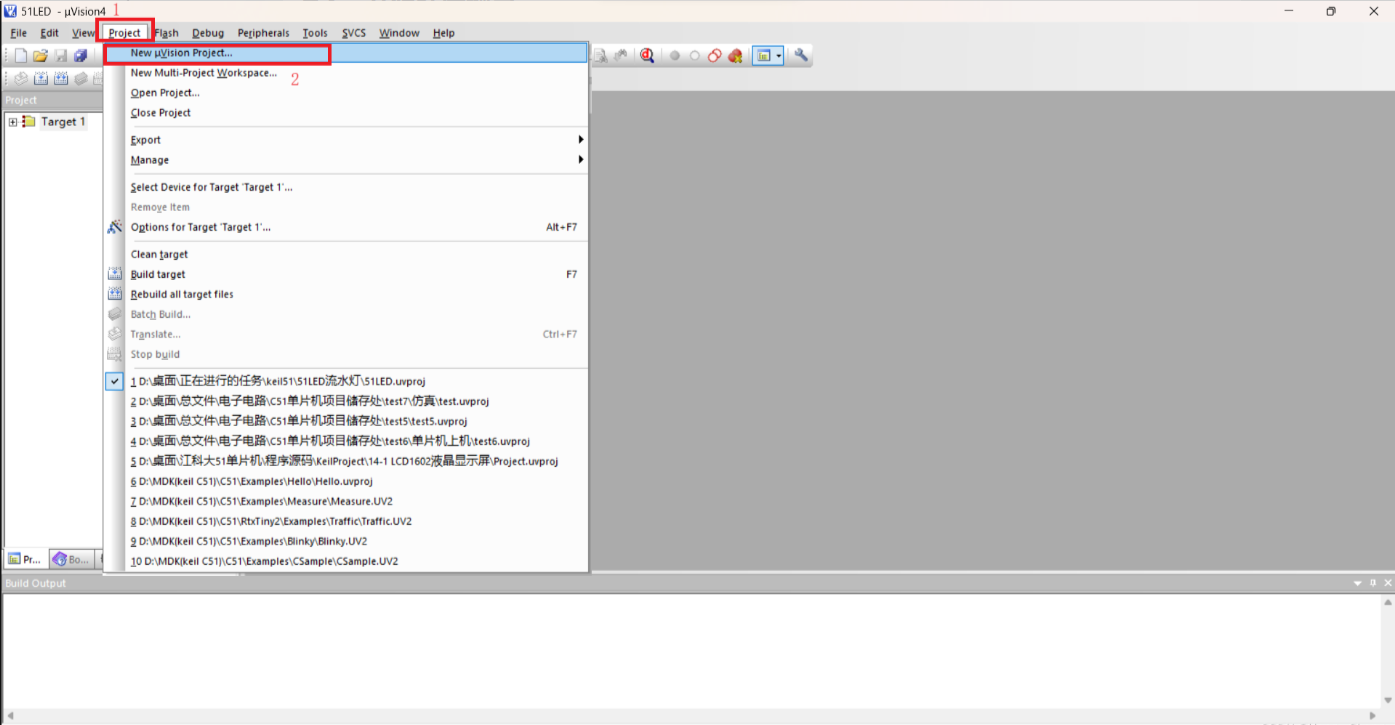
Task: Open recent project CSample.UV2
Action: coord(346,561)
